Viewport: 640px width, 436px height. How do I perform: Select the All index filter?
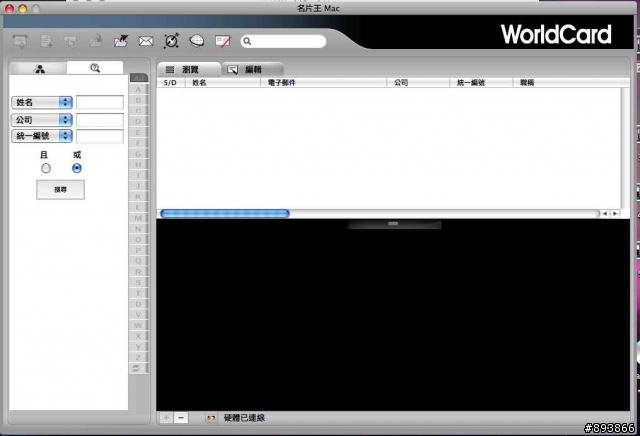coord(139,78)
